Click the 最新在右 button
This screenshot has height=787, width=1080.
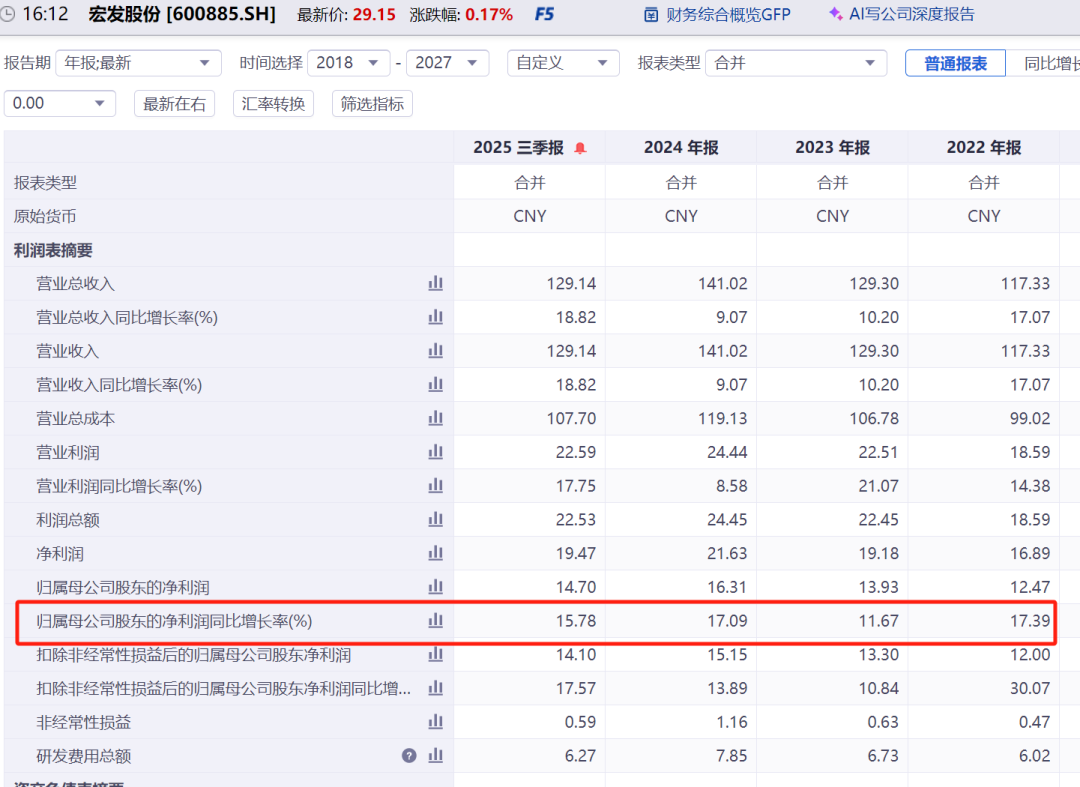click(x=175, y=104)
